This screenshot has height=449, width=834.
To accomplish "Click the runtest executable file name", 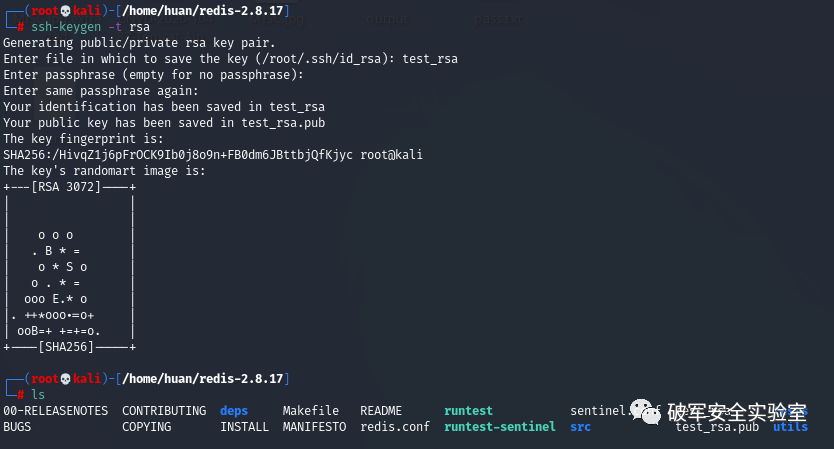I will click(469, 411).
